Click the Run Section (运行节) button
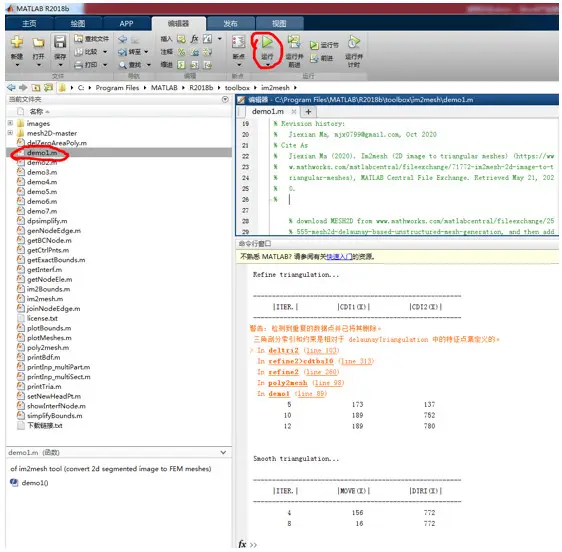This screenshot has width=562, height=552. click(324, 45)
